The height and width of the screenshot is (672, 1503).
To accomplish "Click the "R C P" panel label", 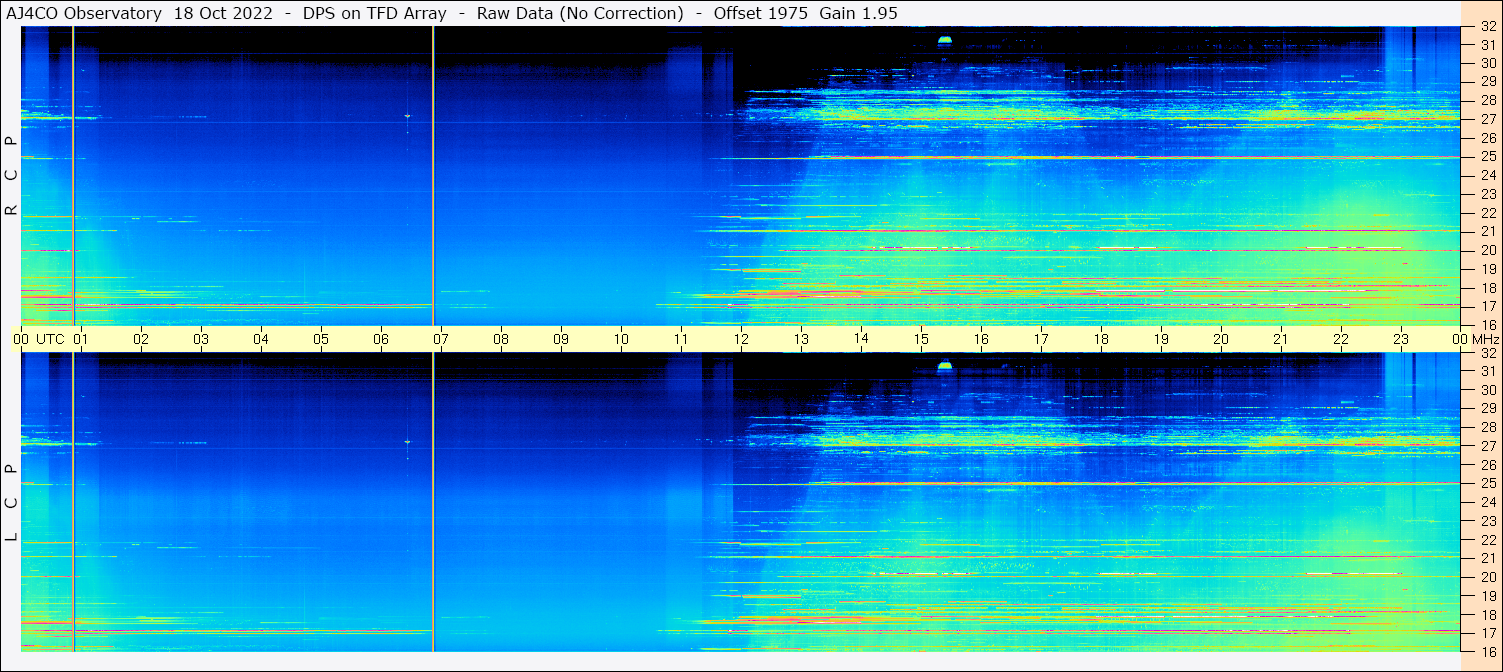I will 12,175.
